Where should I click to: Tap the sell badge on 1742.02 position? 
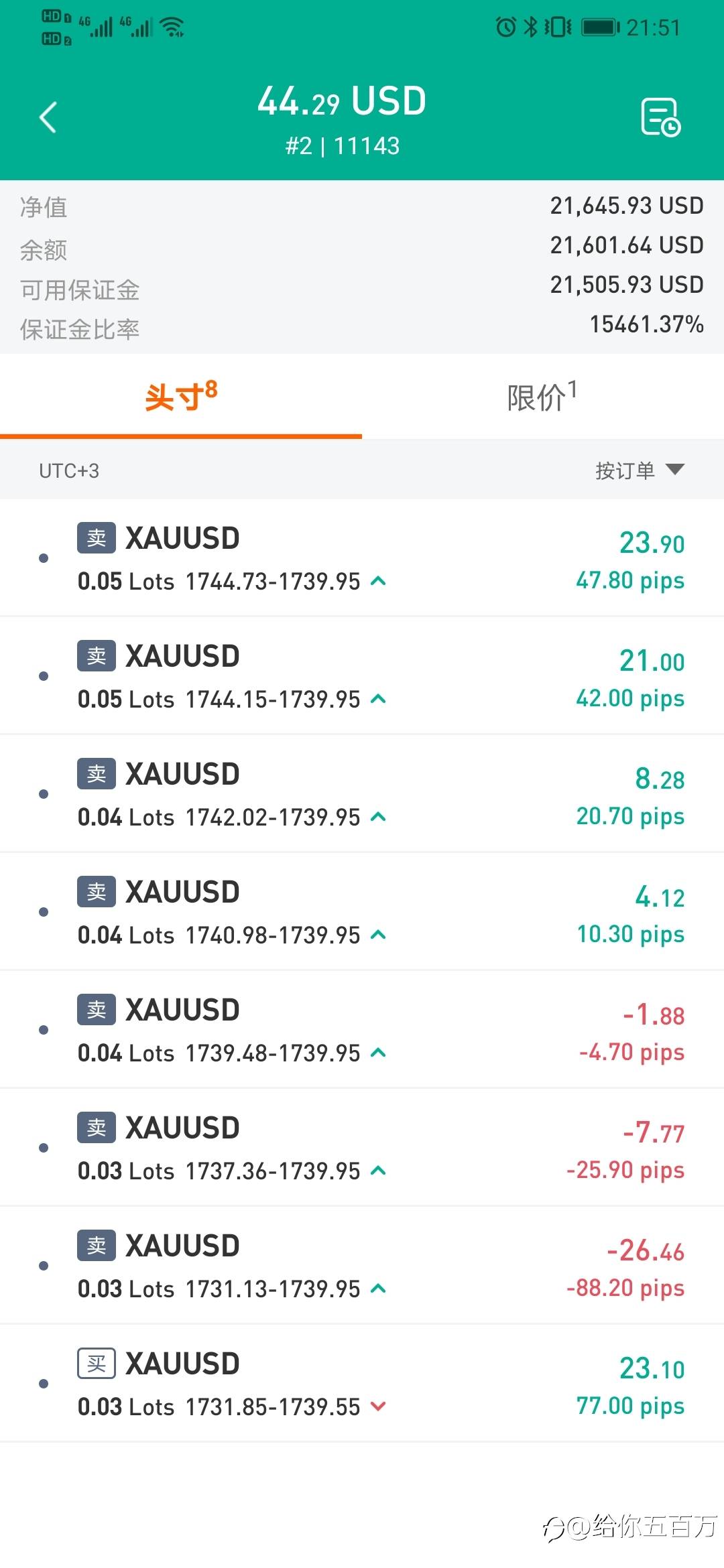(97, 773)
